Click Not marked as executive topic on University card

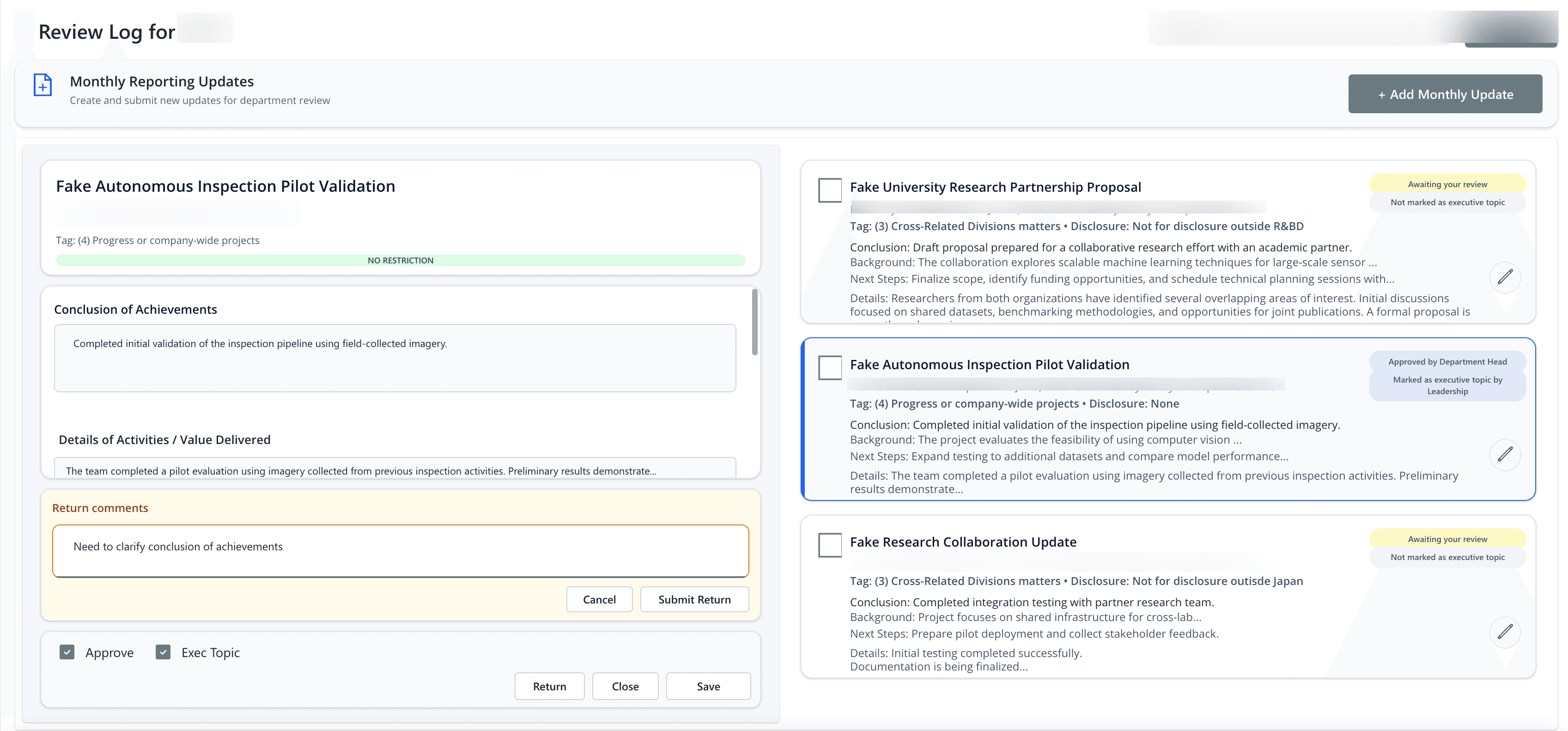tap(1447, 202)
